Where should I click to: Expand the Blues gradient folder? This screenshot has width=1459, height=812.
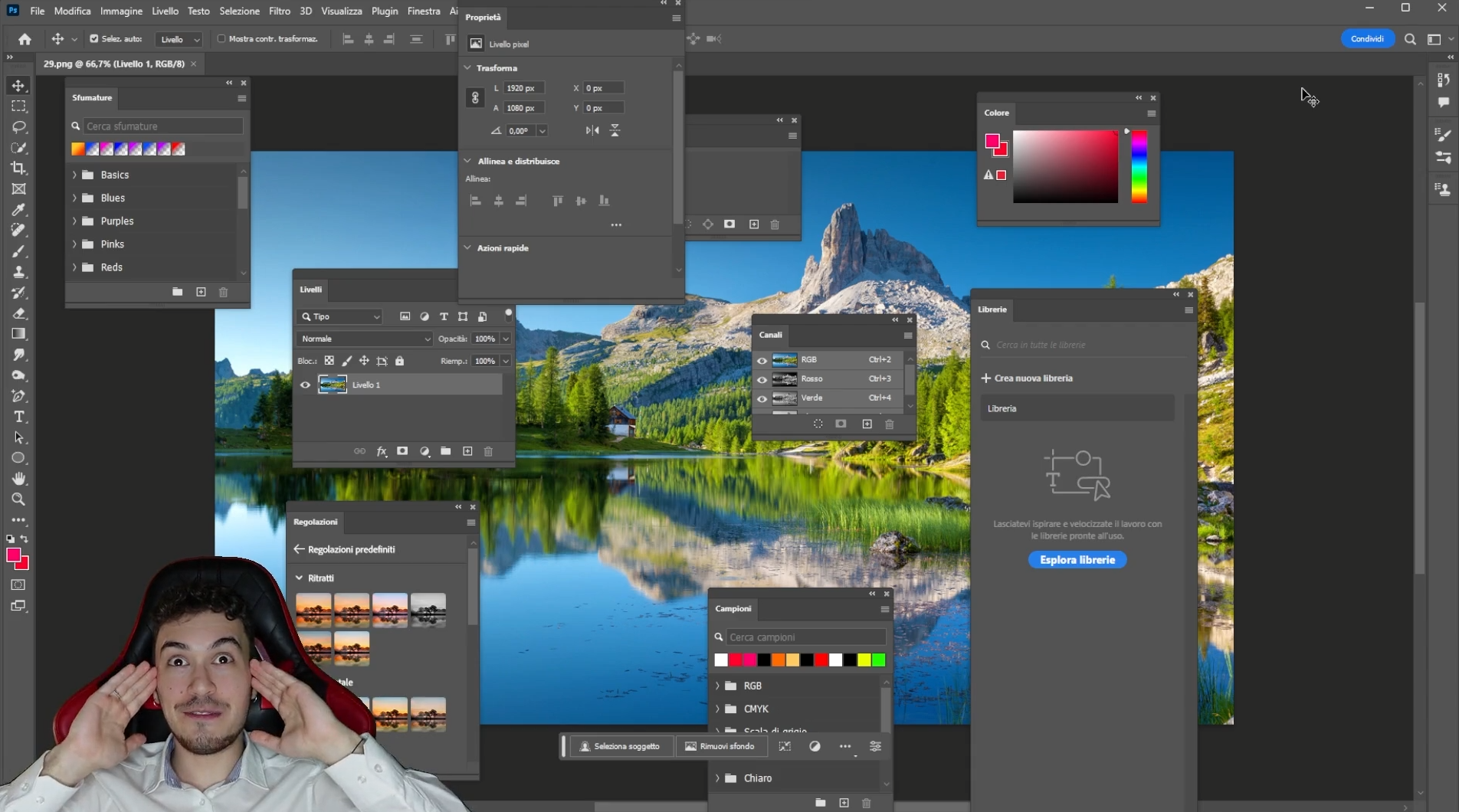[74, 198]
